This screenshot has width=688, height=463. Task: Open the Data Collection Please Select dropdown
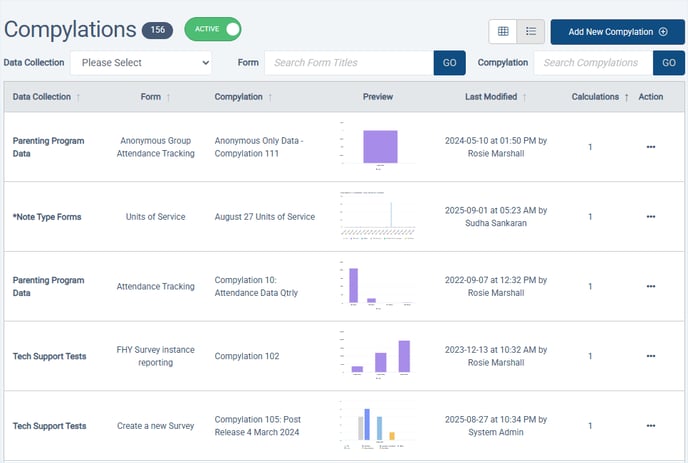pos(142,63)
